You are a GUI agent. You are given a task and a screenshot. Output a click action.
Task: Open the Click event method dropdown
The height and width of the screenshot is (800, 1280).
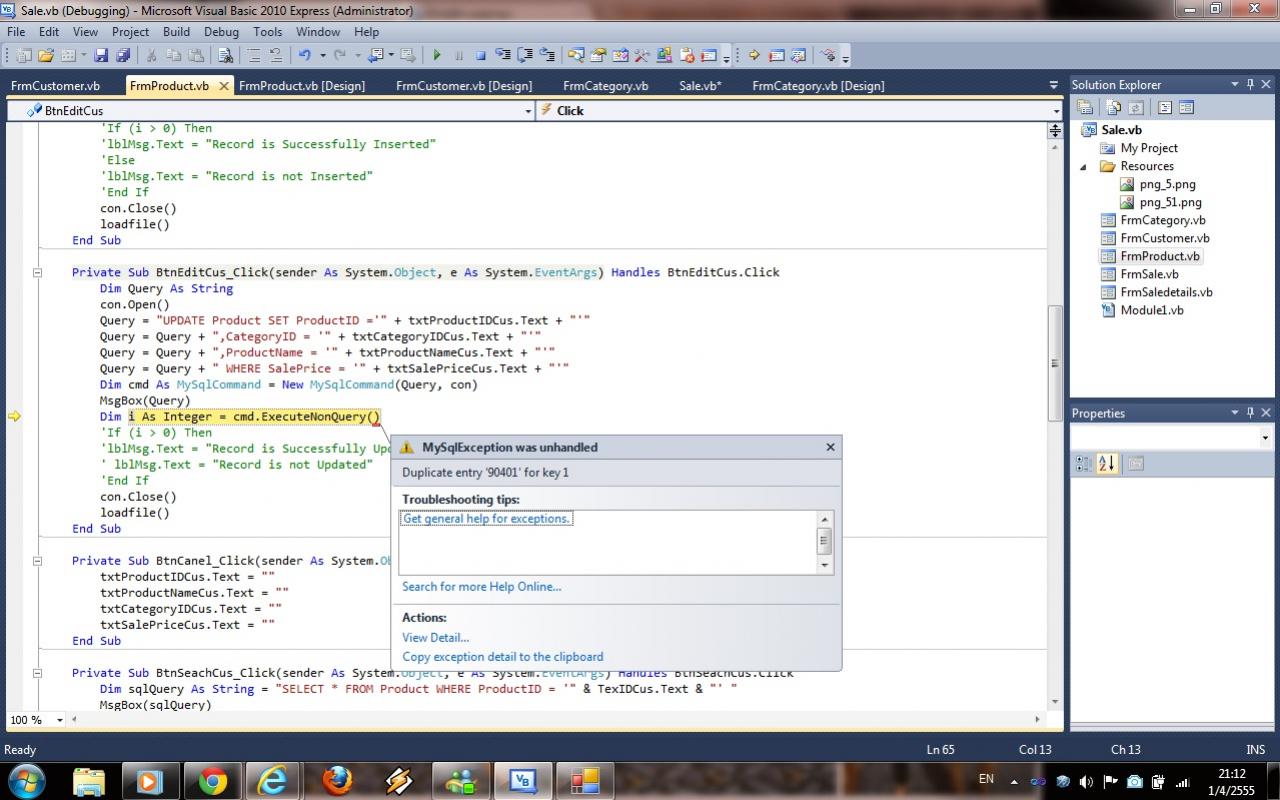[x=1056, y=111]
